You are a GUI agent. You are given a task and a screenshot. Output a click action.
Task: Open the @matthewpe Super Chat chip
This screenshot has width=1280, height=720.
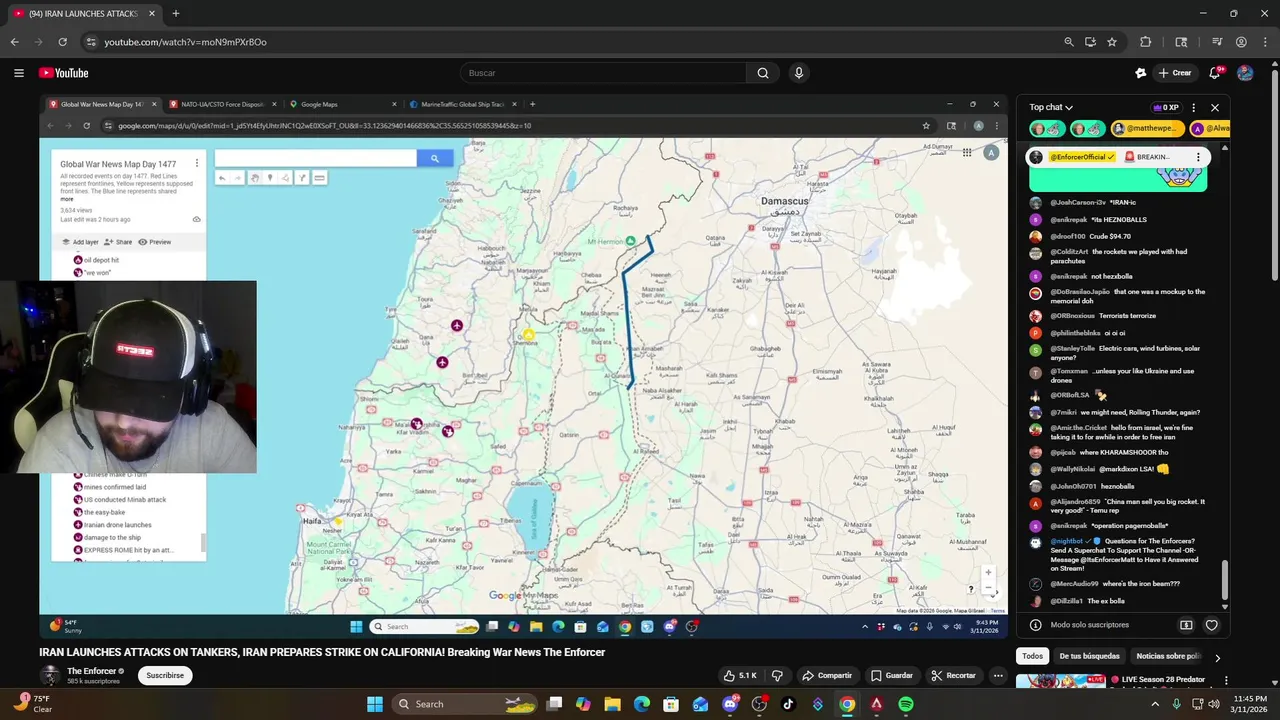coord(1148,128)
